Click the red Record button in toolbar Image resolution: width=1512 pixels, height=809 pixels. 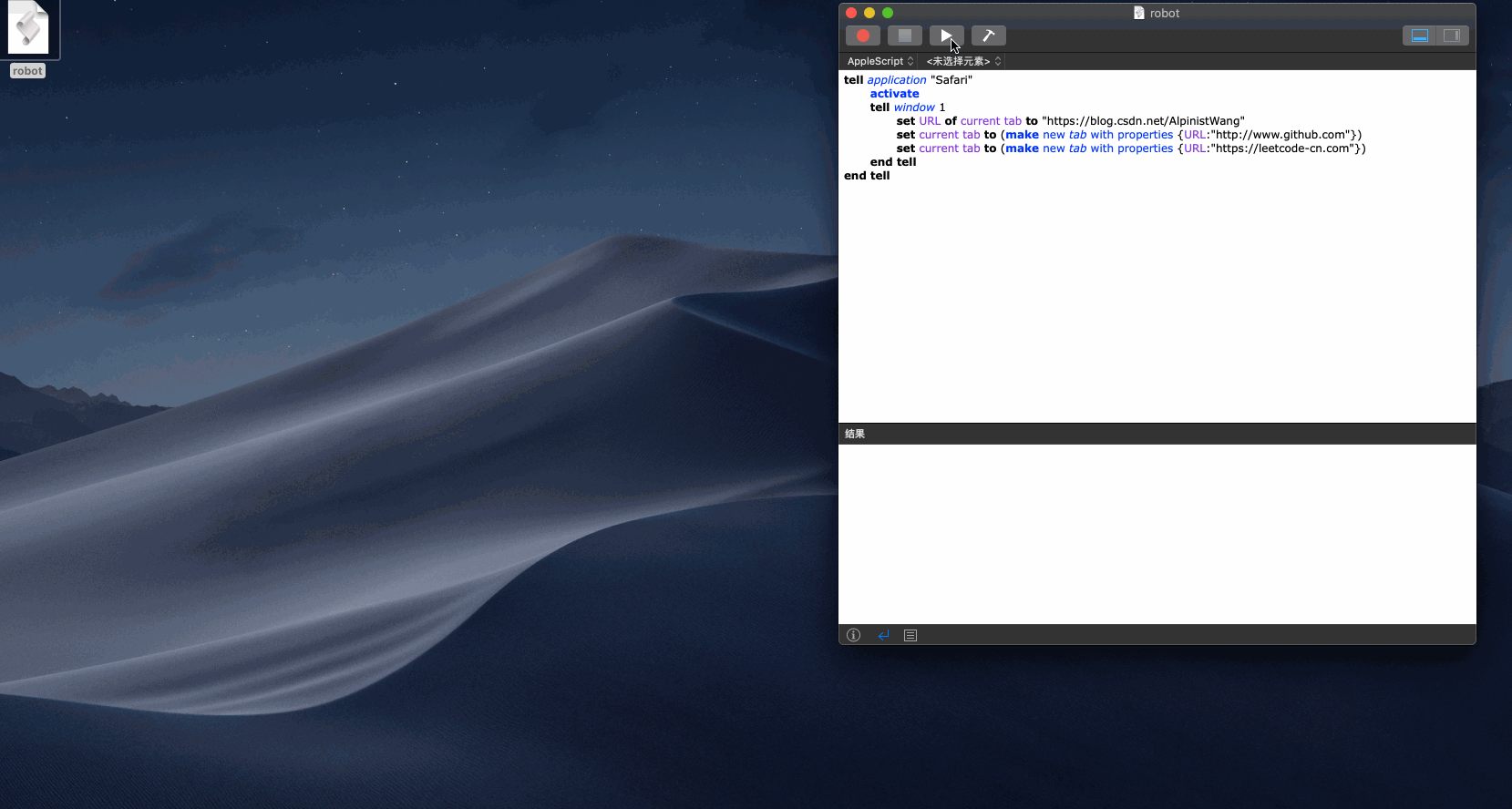click(x=862, y=36)
